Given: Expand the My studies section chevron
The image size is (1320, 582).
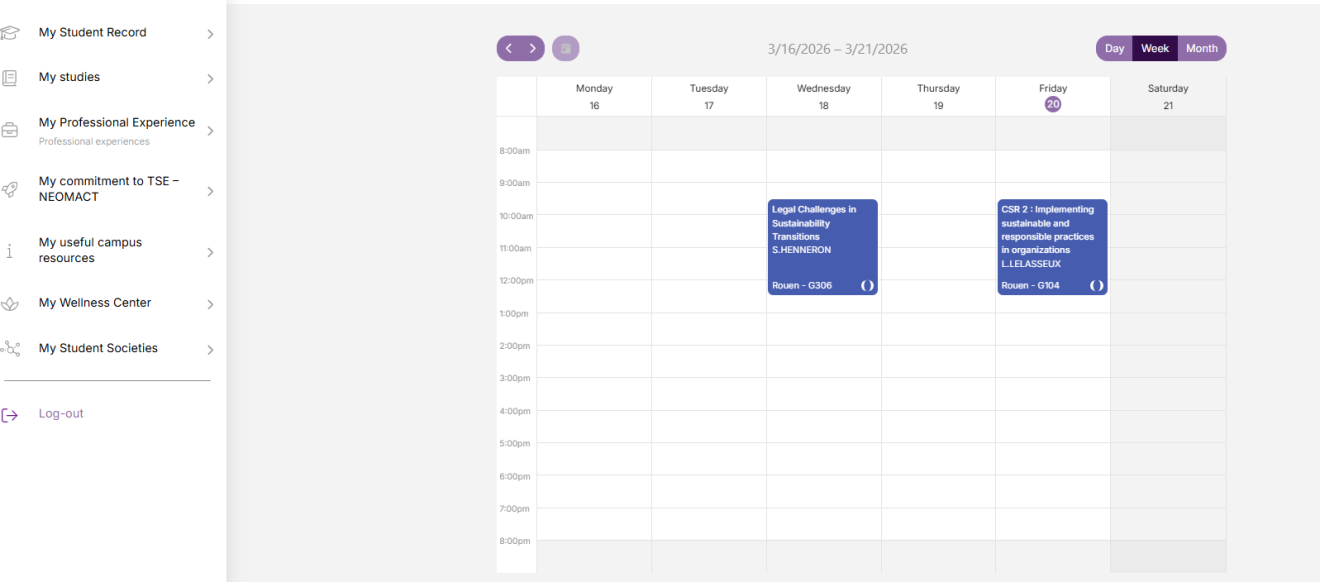Looking at the screenshot, I should click(x=210, y=76).
